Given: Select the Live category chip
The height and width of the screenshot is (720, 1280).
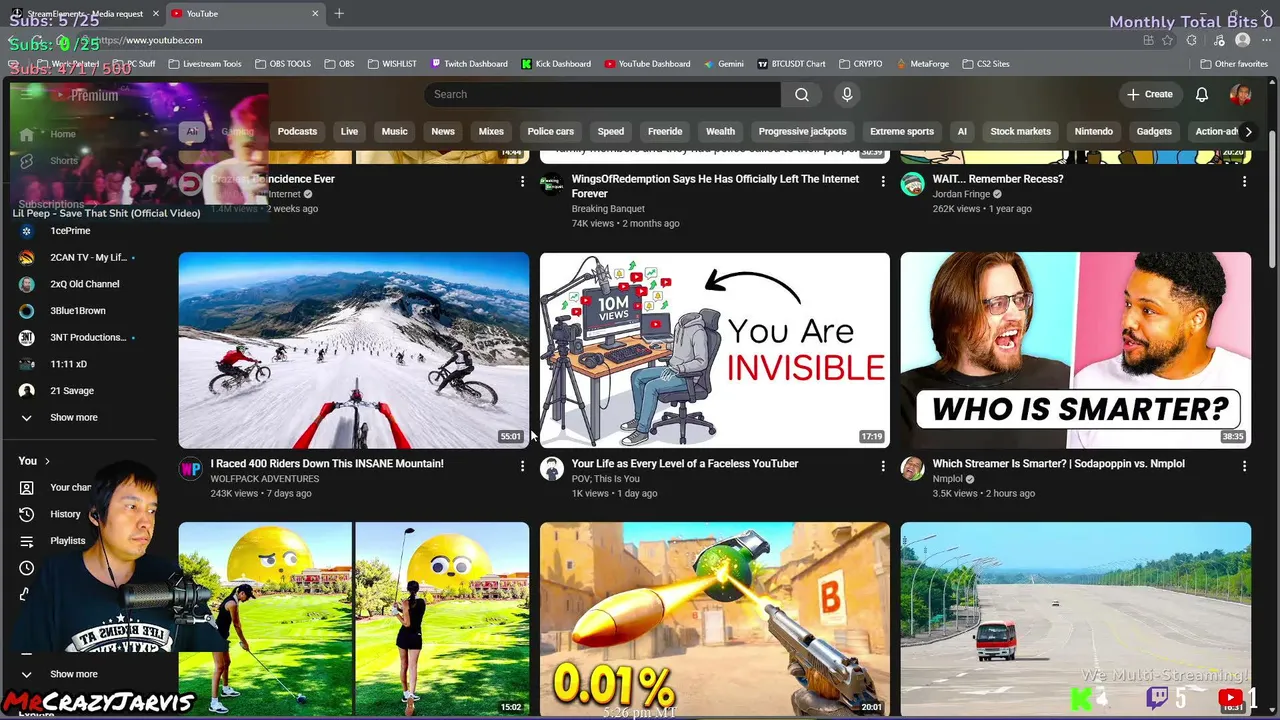Looking at the screenshot, I should pyautogui.click(x=349, y=131).
